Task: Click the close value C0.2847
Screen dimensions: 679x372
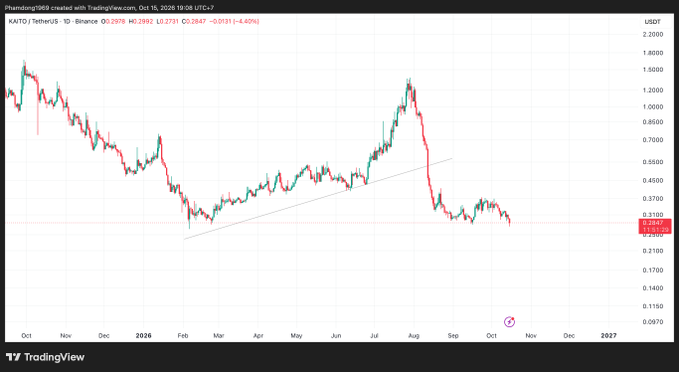Action: pos(194,21)
